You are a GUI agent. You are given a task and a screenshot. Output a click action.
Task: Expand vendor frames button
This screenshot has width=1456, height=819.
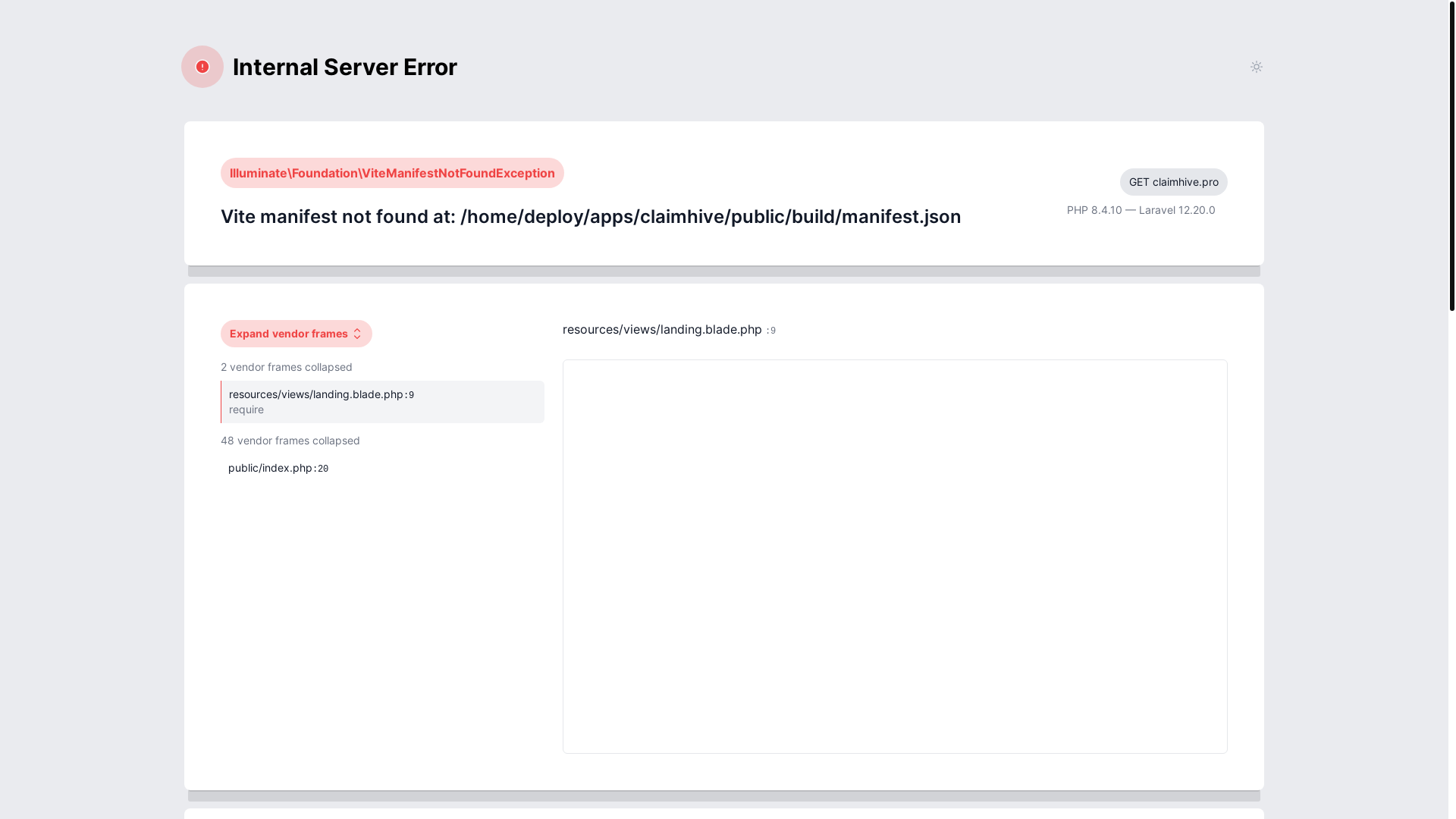pyautogui.click(x=296, y=334)
